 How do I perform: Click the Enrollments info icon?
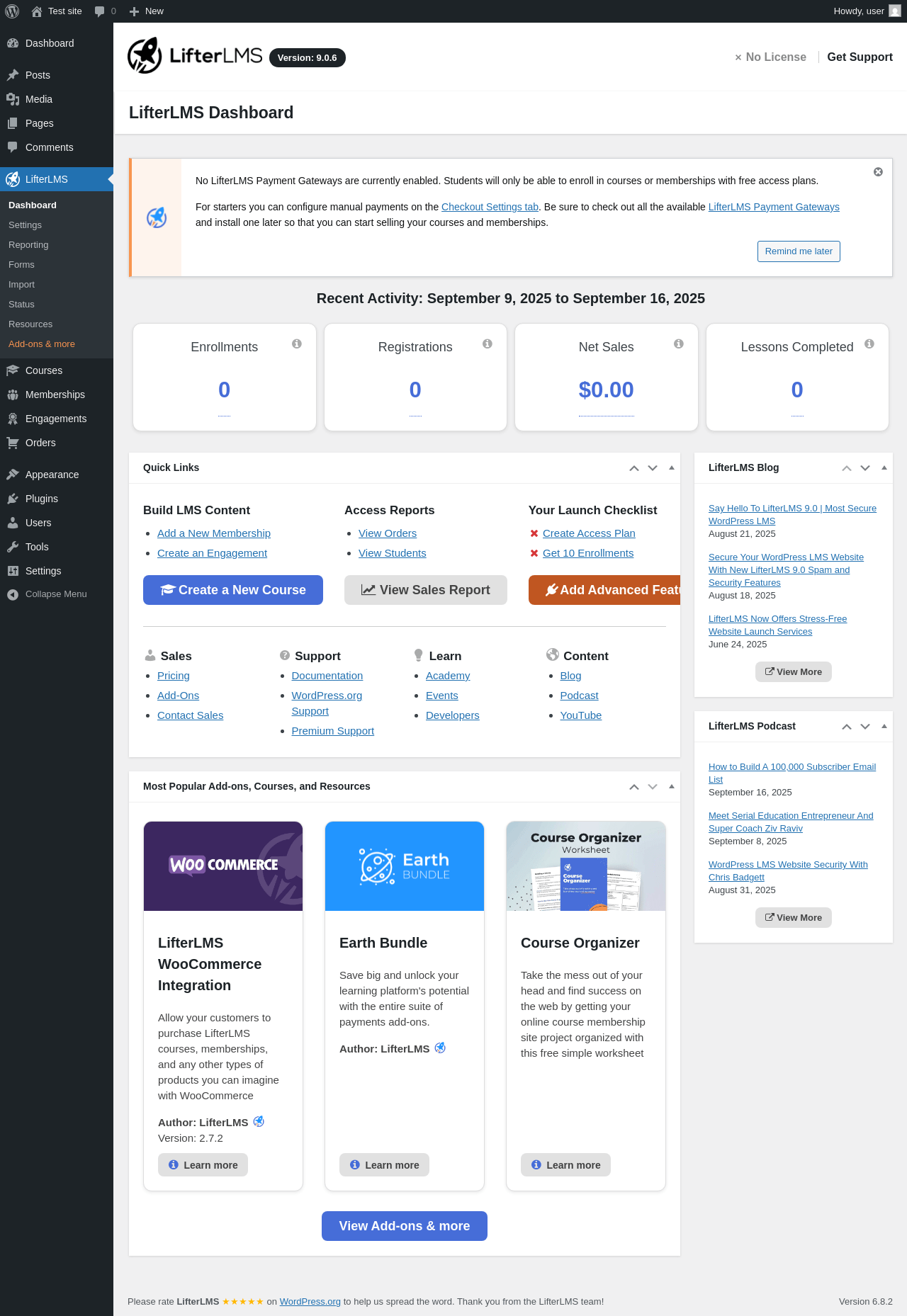(x=297, y=344)
